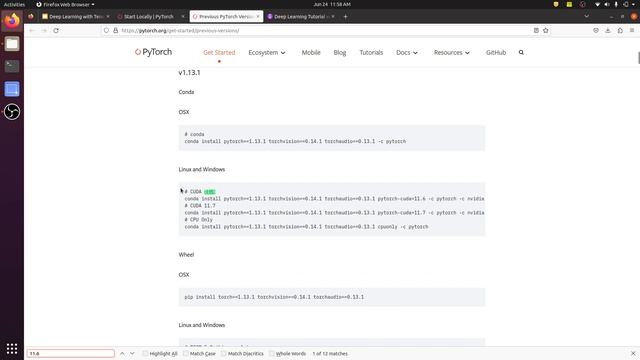Open the Activities overview
This screenshot has width=640, height=360.
(14, 4)
